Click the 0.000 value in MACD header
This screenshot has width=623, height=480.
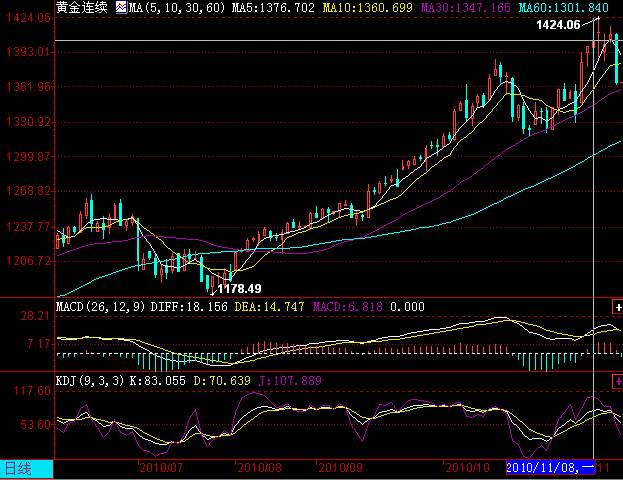407,307
